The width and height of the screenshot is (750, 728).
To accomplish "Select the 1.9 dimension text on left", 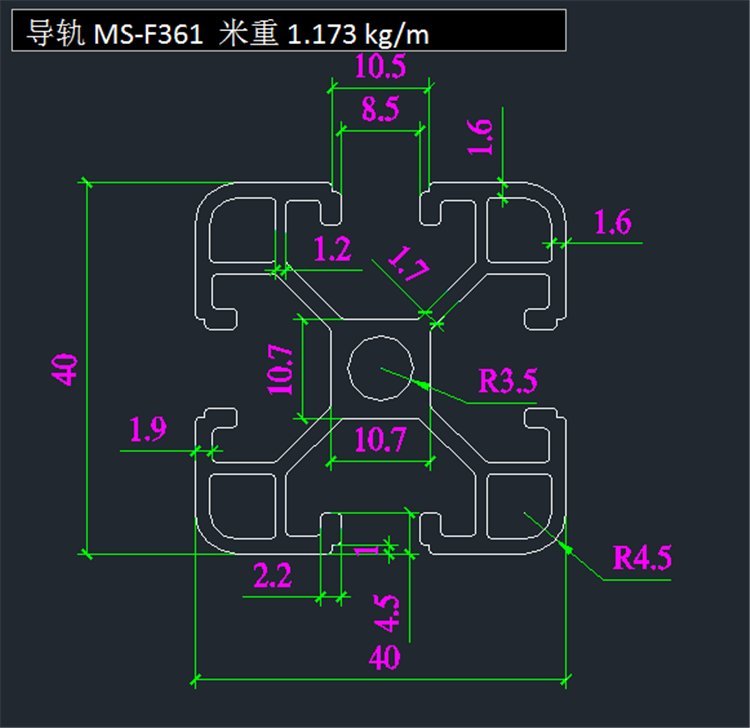I will pos(148,430).
